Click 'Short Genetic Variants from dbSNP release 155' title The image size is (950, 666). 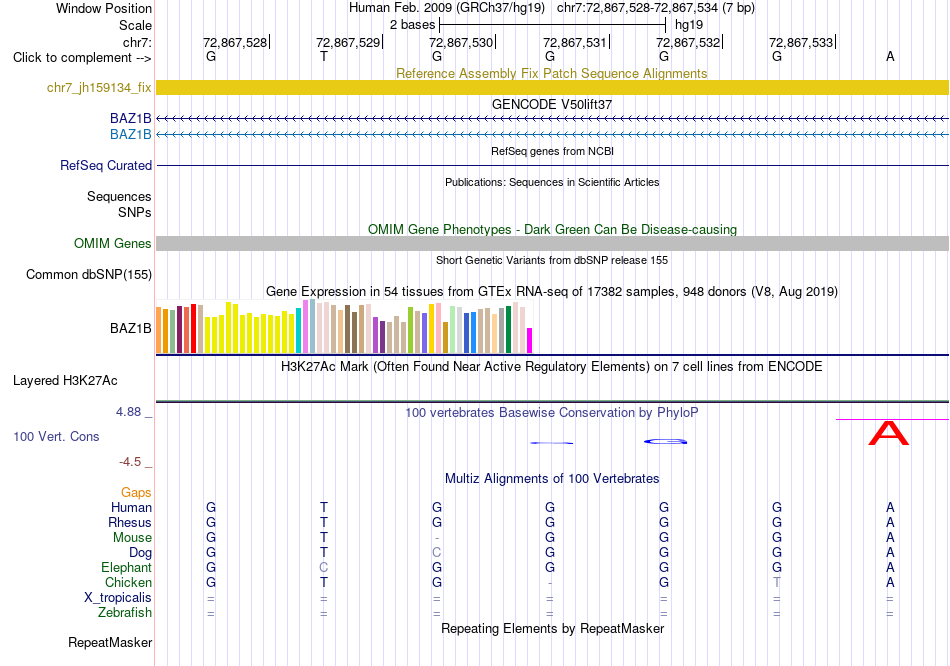point(552,260)
